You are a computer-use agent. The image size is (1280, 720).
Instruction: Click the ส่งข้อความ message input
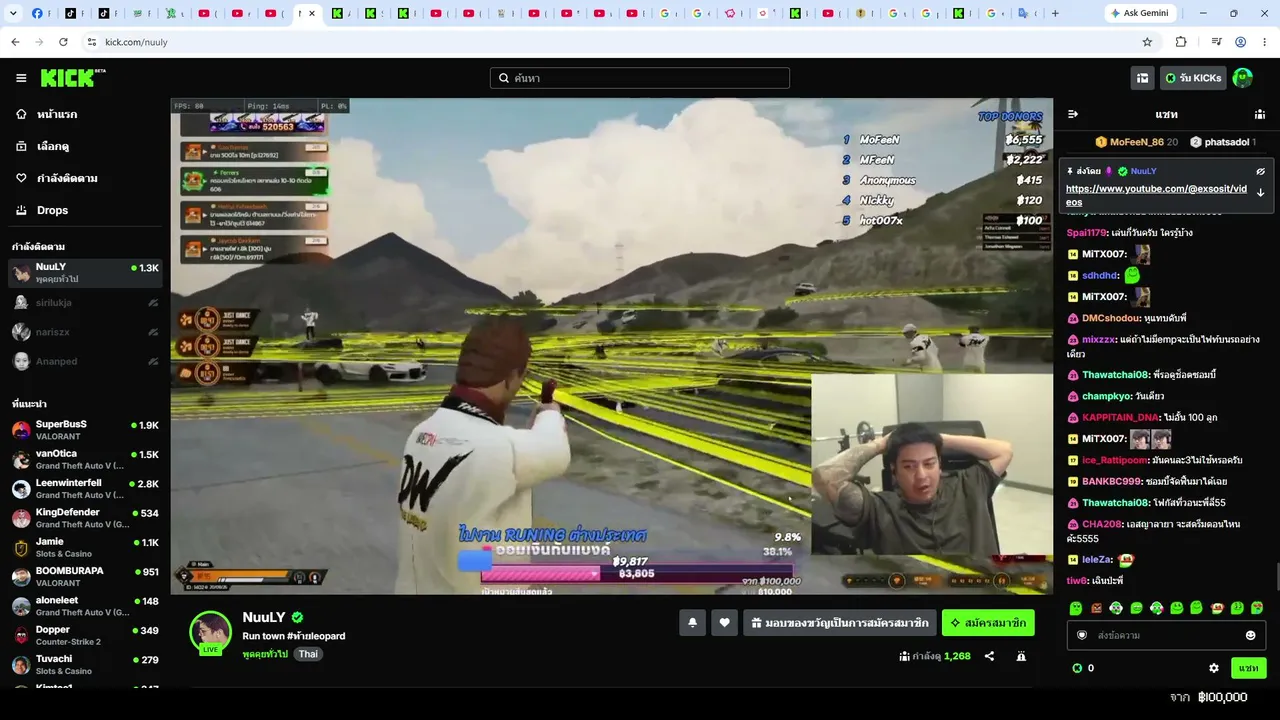click(1166, 635)
